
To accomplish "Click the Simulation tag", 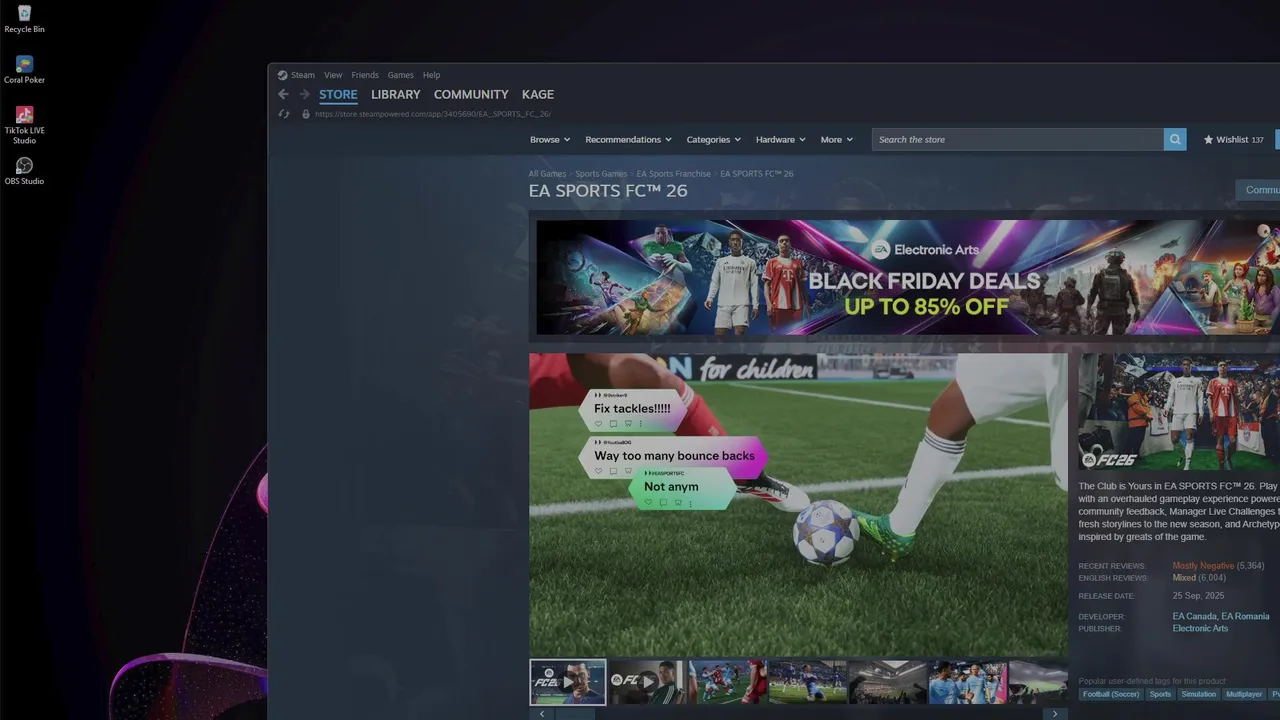I will coord(1198,694).
